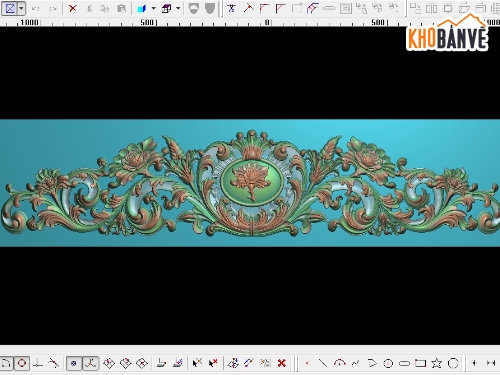
Task: Click the third diamond work-plane icon
Action: (x=142, y=363)
